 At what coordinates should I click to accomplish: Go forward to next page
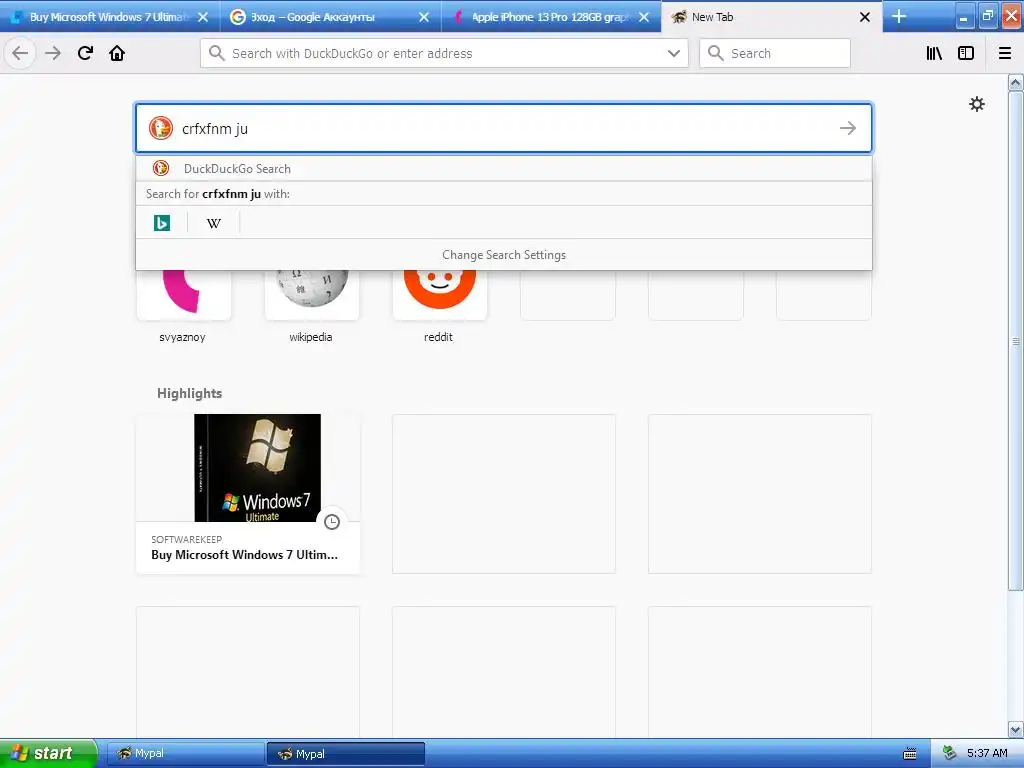(x=53, y=54)
